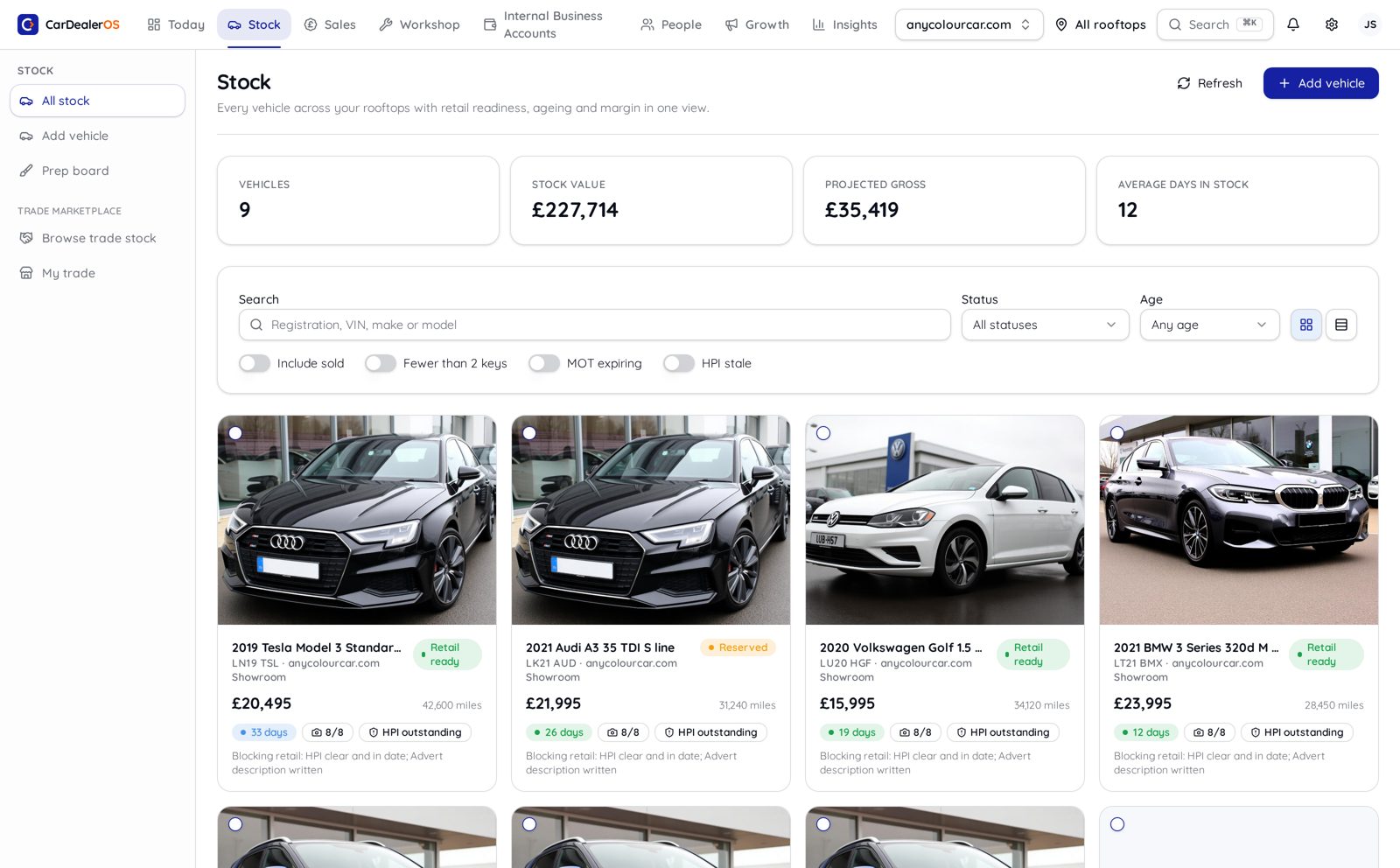Open the 2021 Audi A3 35 TDI title
The height and width of the screenshot is (868, 1400).
tap(600, 647)
